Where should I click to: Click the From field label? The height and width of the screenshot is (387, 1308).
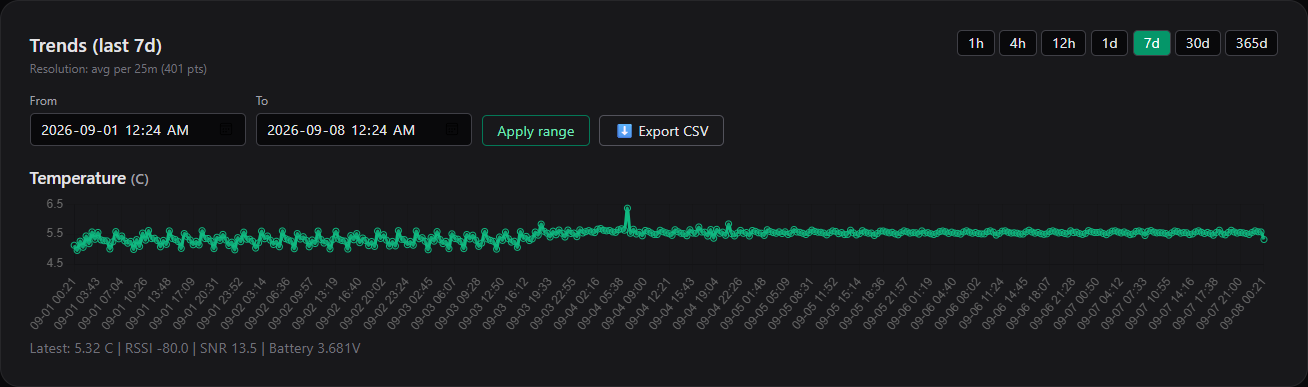coord(44,101)
